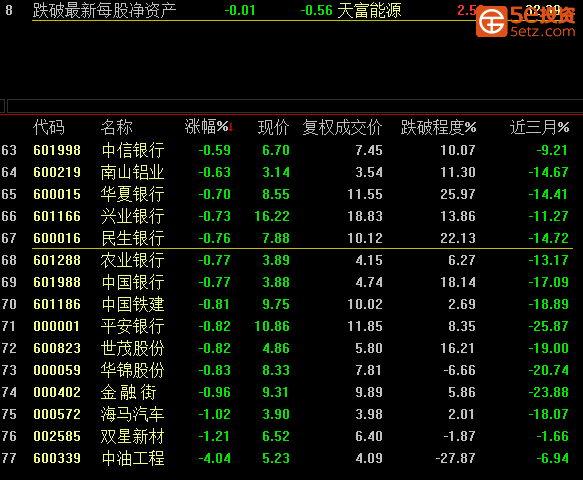
Task: Select stock code 000001
Action: coord(57,326)
